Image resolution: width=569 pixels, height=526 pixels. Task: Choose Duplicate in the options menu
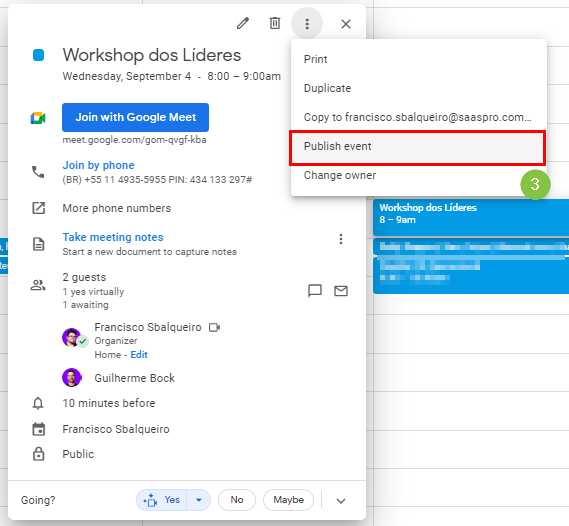(x=418, y=88)
